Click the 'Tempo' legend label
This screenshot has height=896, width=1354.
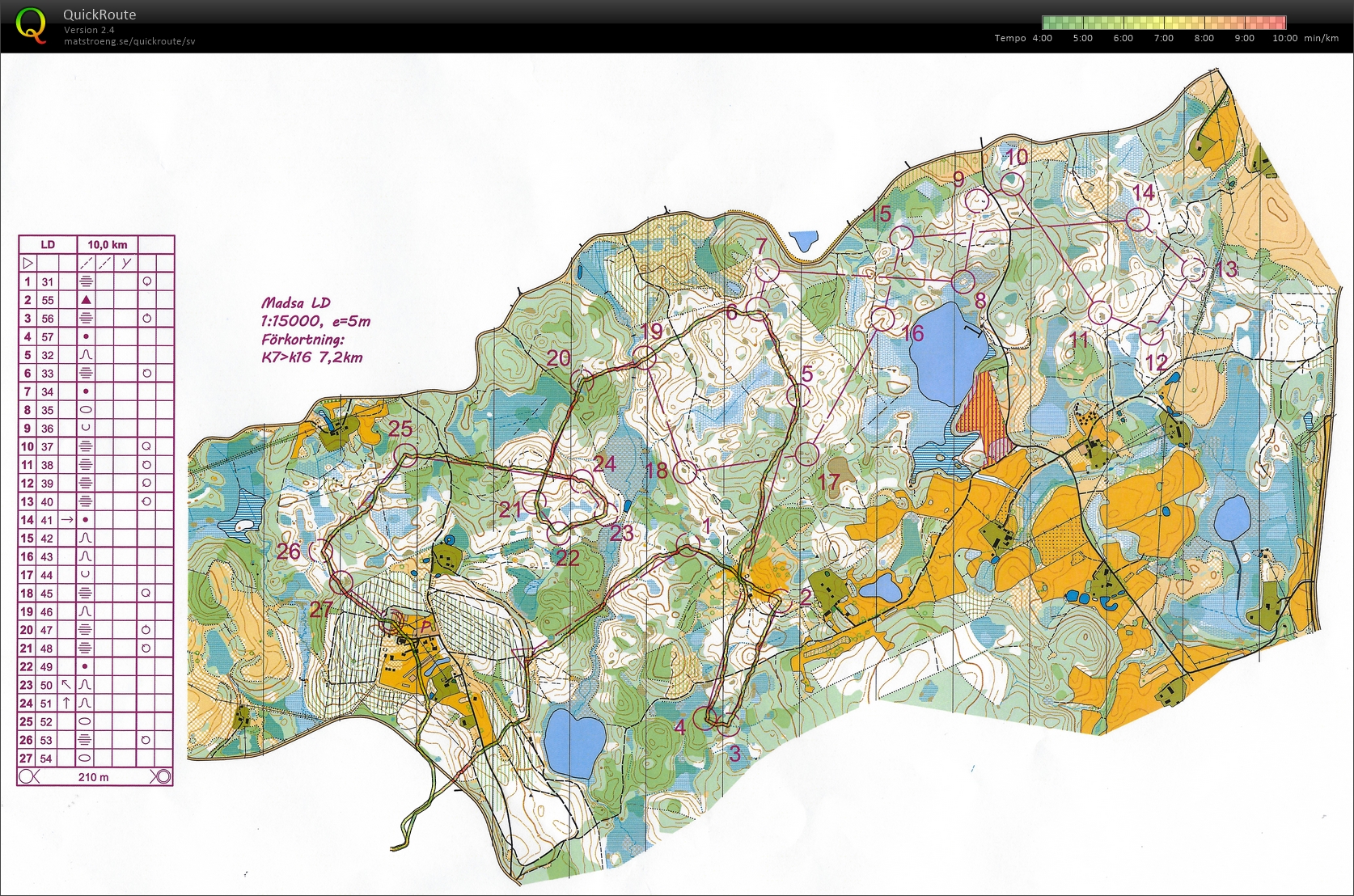coord(1010,38)
